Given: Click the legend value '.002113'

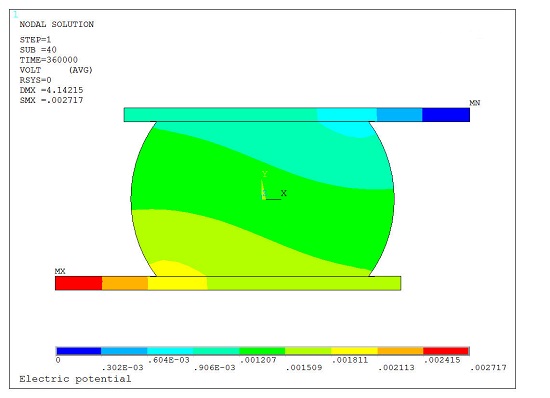Looking at the screenshot, I should coord(396,367).
